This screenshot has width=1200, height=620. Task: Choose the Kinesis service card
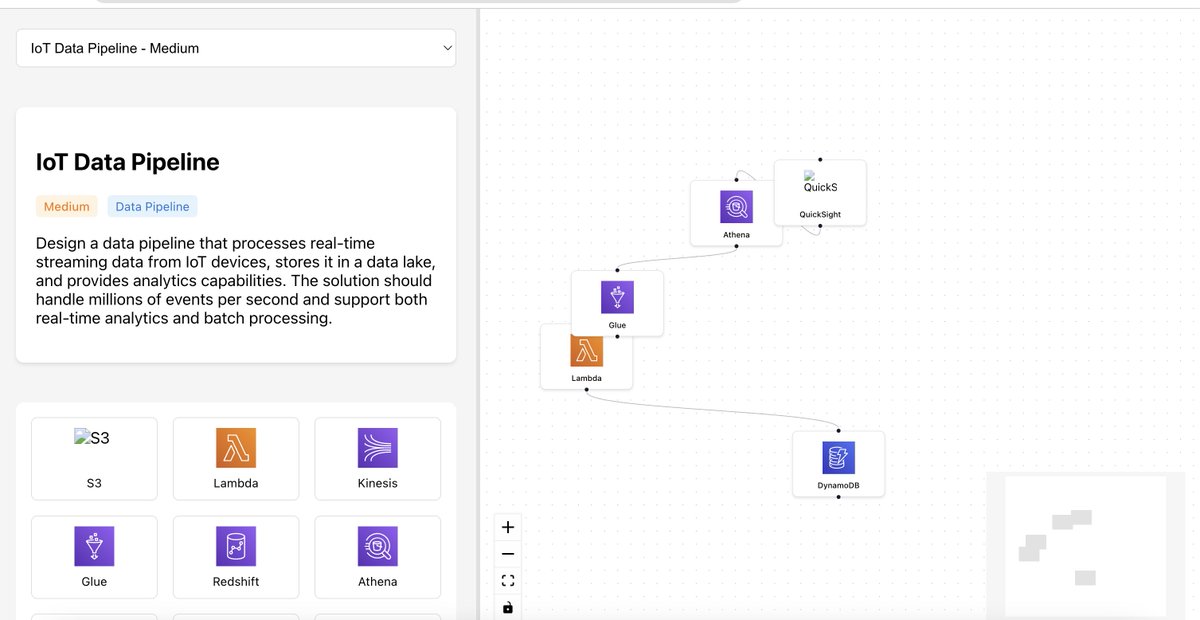click(378, 458)
